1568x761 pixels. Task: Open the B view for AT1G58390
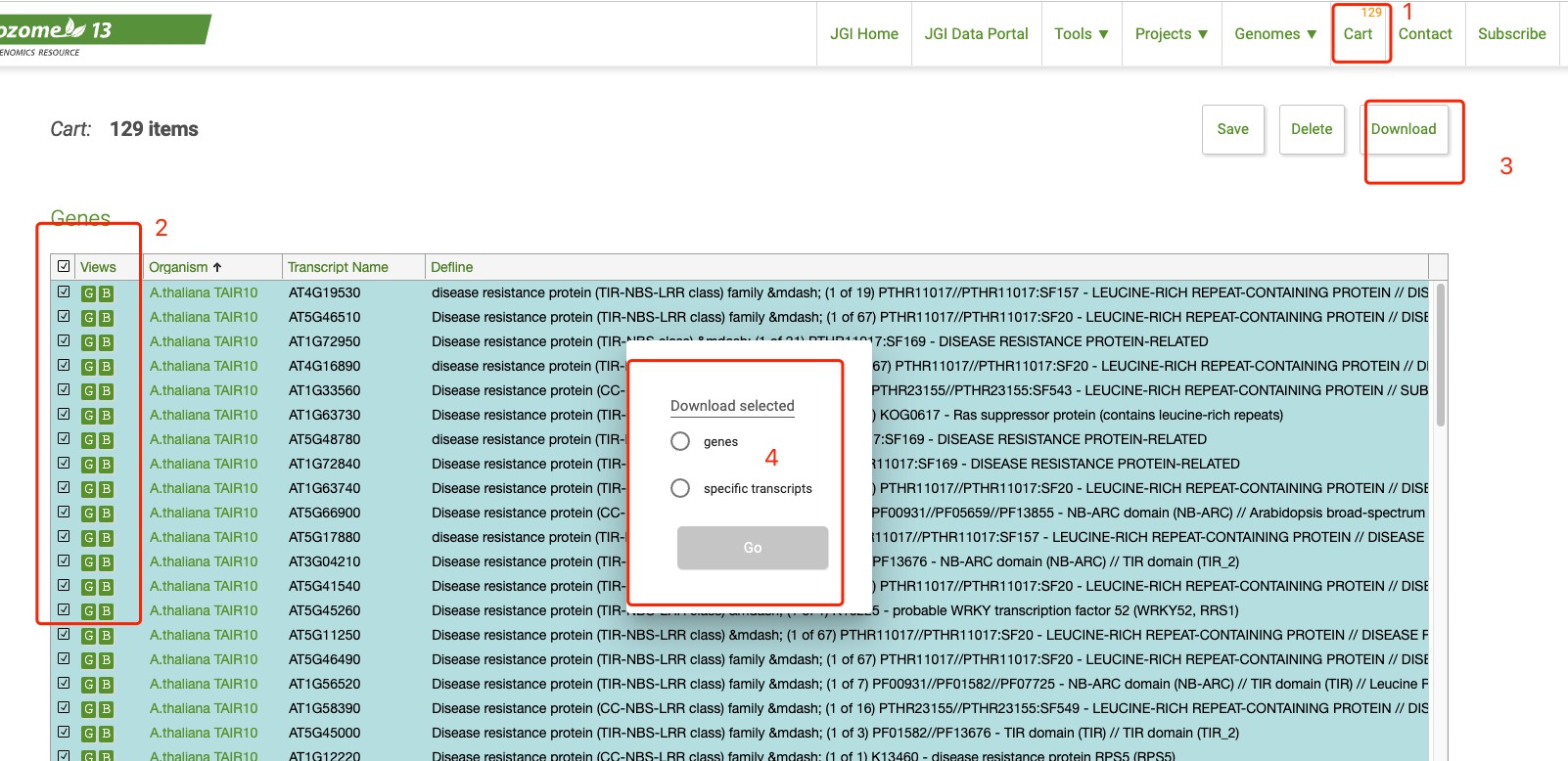point(106,709)
